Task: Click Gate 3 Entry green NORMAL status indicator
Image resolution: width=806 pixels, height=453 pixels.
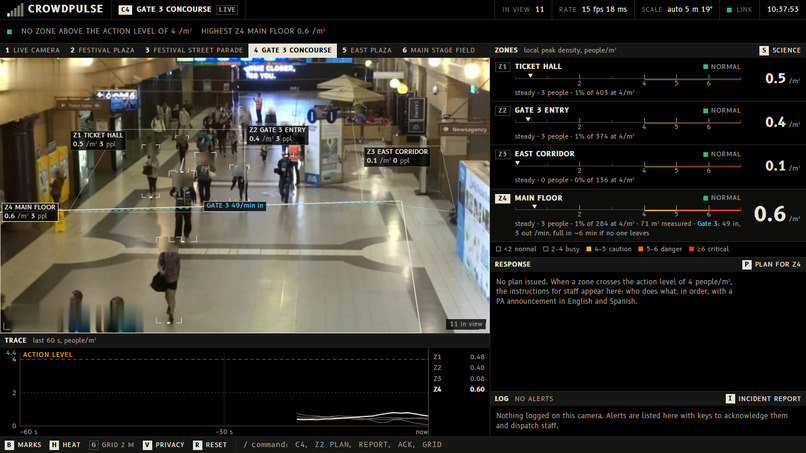Action: (705, 111)
